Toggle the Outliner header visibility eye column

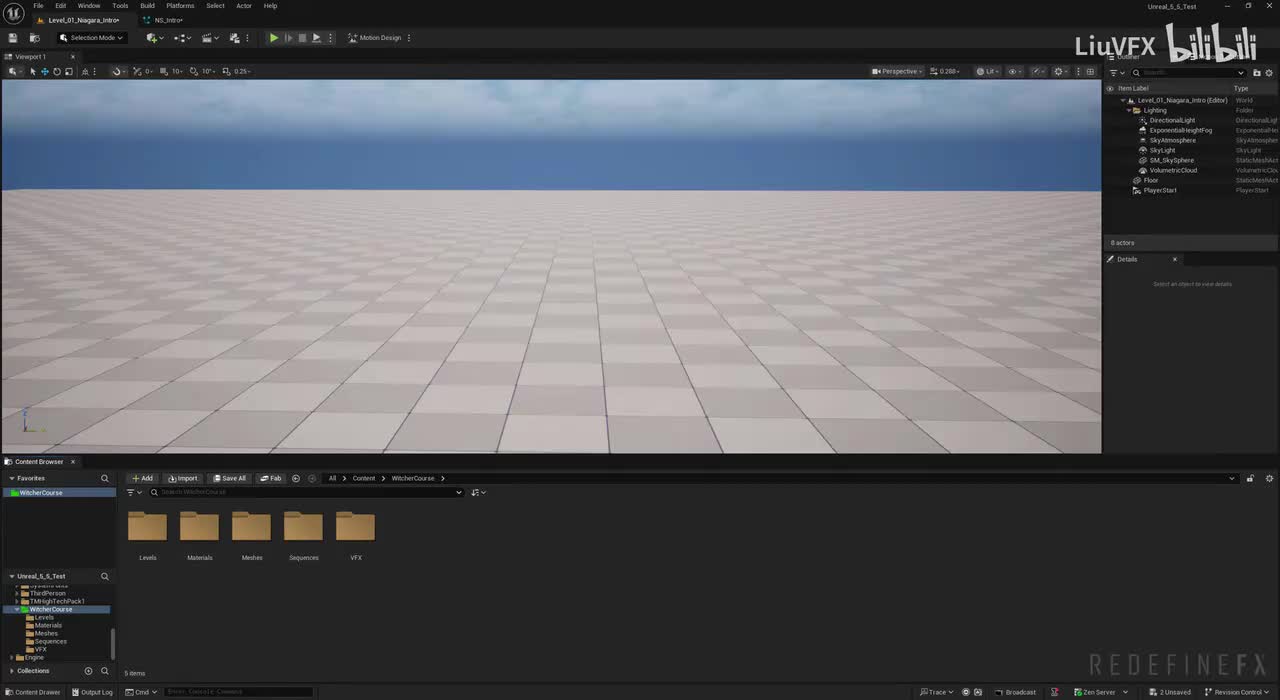click(x=1109, y=88)
